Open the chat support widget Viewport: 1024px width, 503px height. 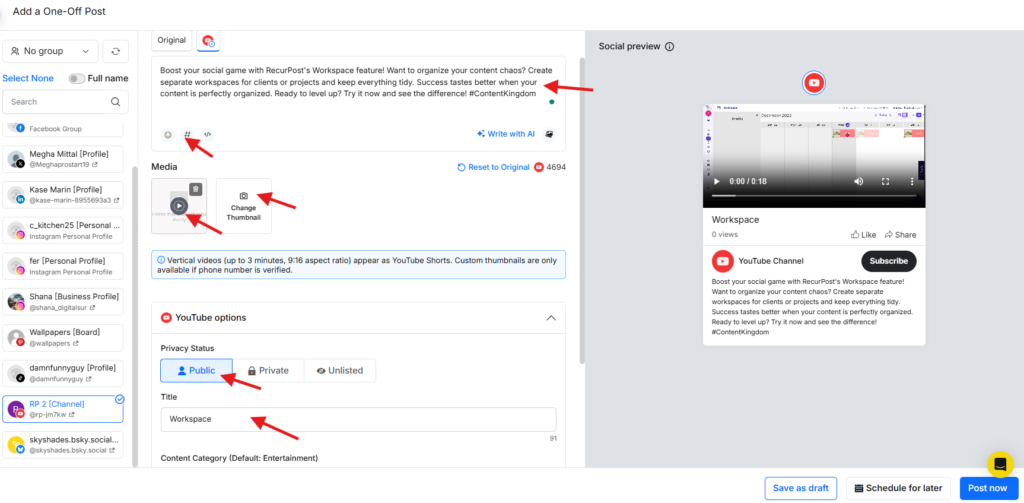click(1000, 464)
